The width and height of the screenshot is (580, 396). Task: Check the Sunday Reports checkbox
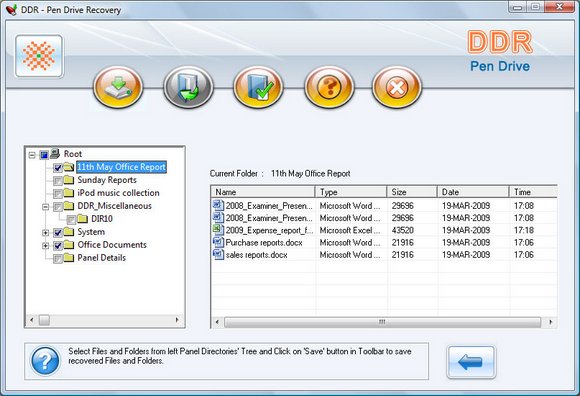pos(58,181)
